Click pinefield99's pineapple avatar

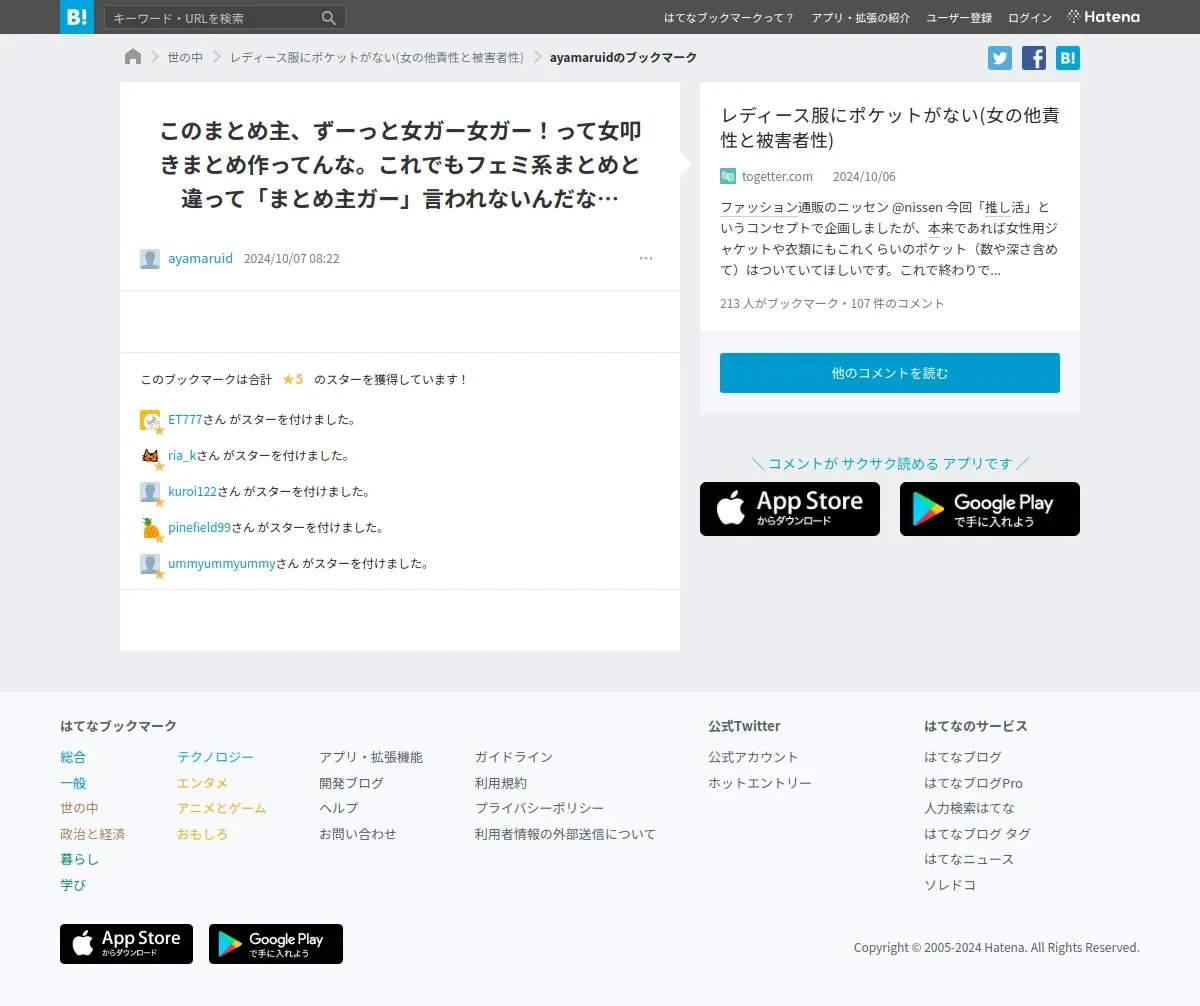(150, 528)
